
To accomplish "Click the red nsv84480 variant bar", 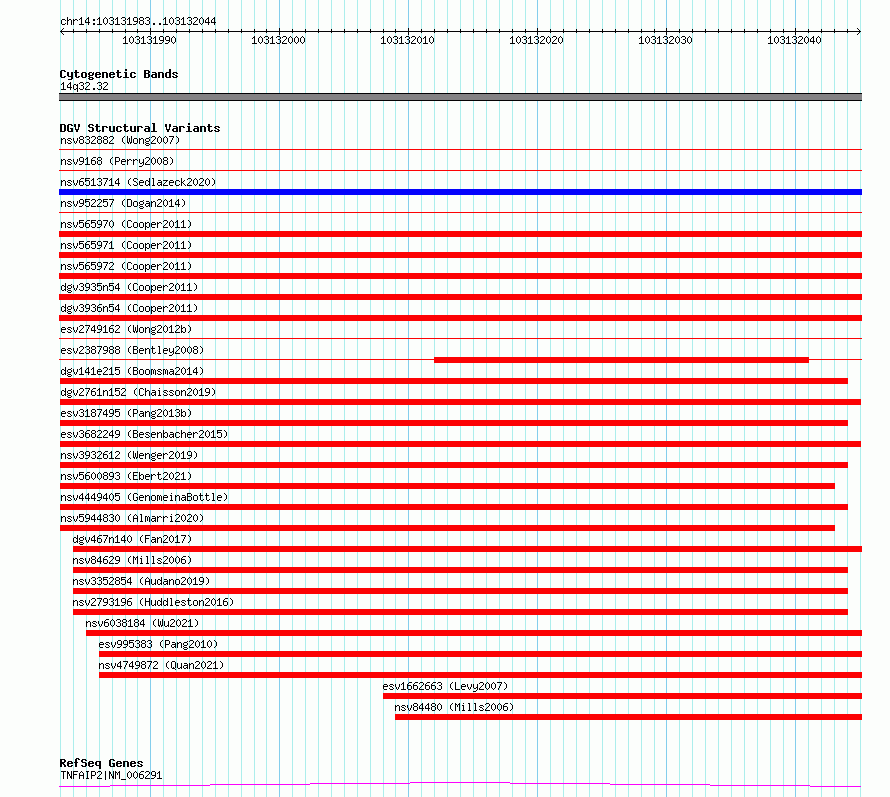I will pyautogui.click(x=628, y=717).
